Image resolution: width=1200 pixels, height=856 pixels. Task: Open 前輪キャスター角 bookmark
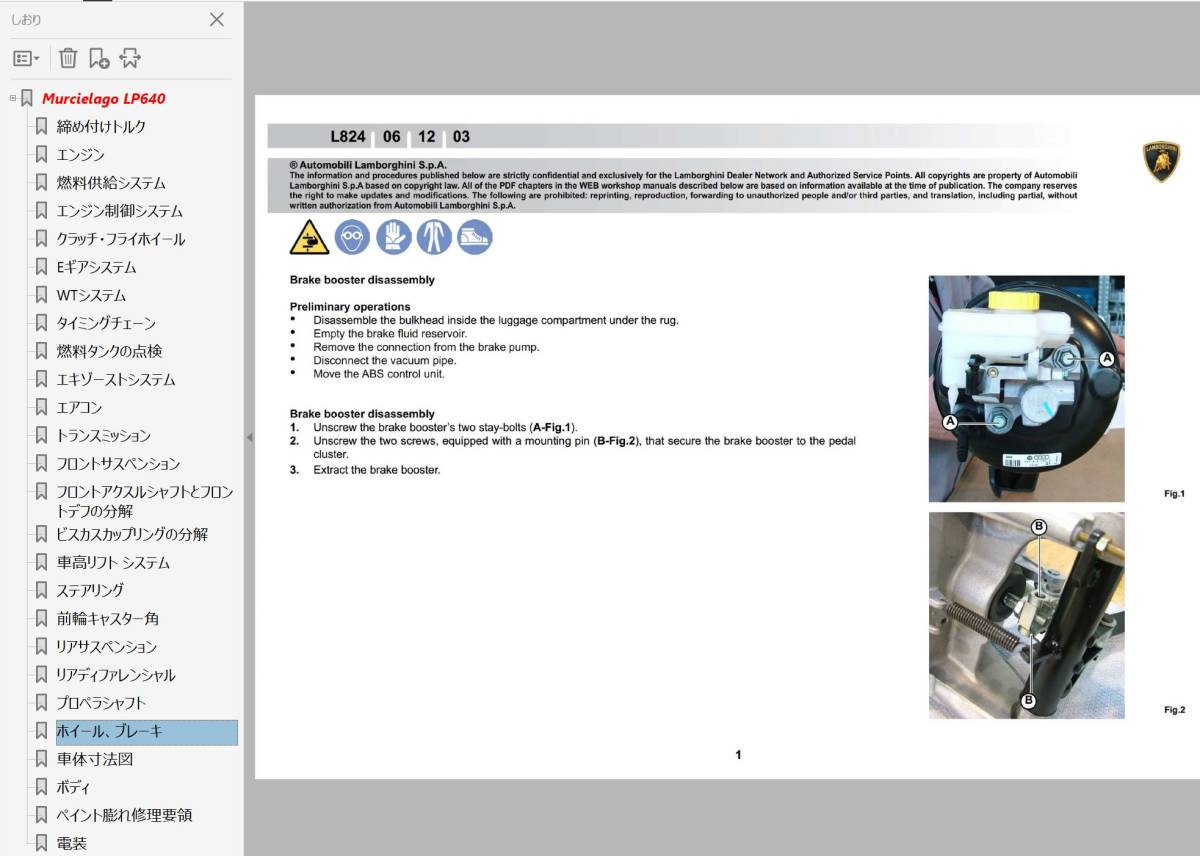(x=108, y=618)
